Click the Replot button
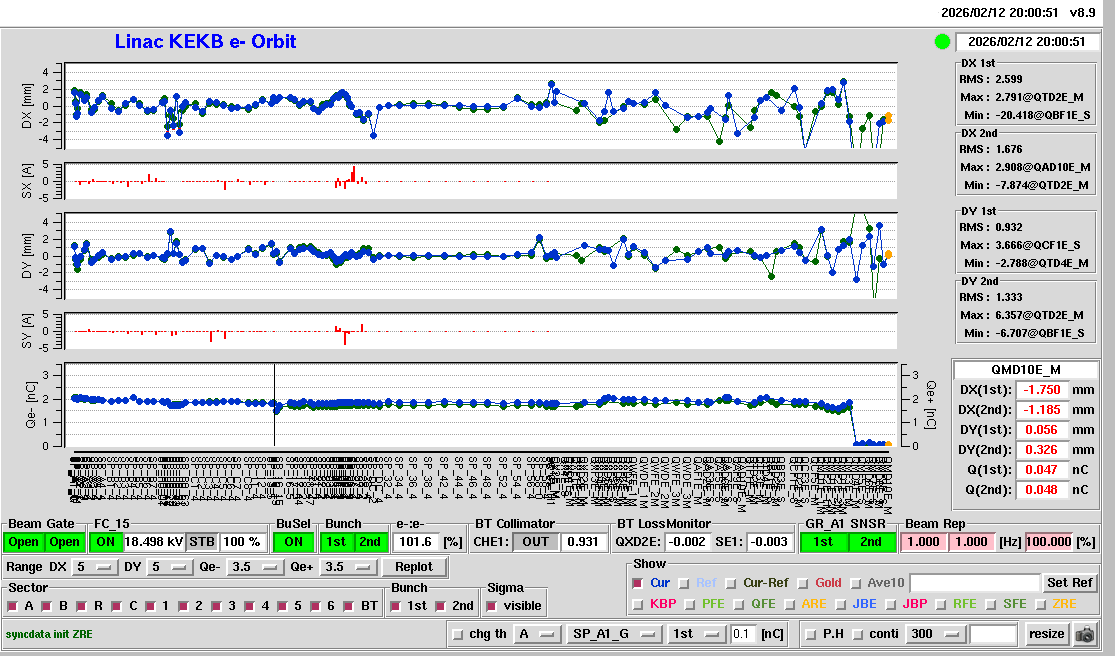 point(413,567)
